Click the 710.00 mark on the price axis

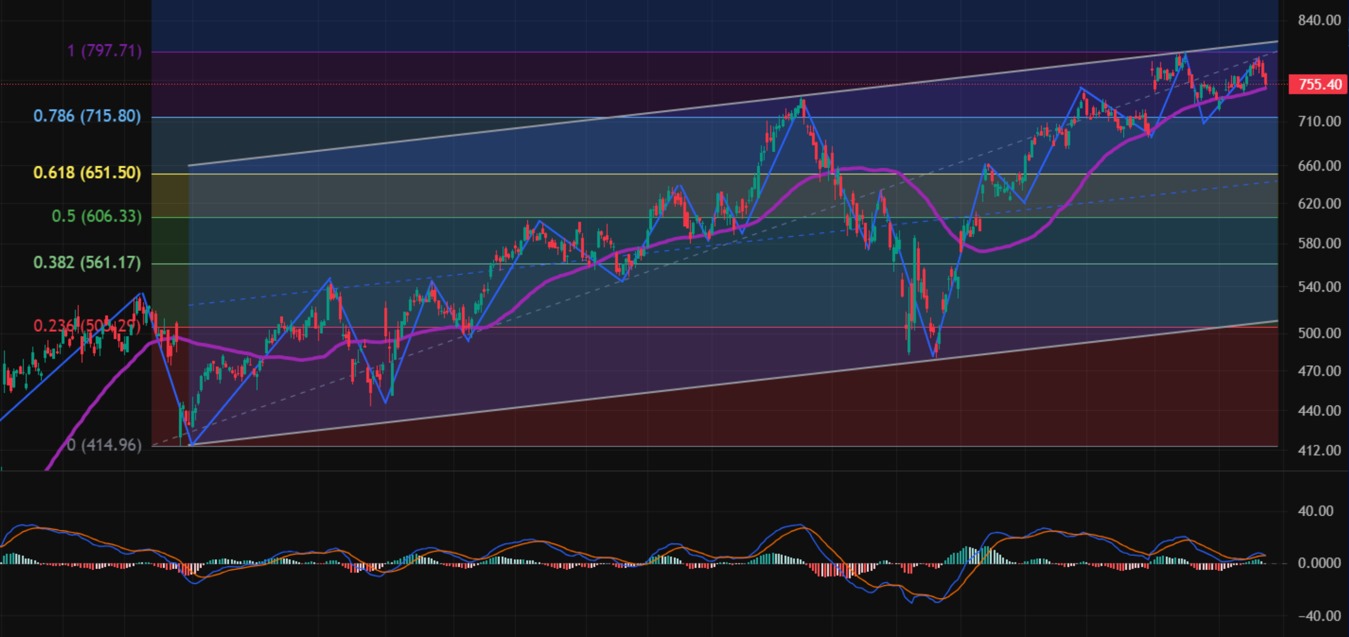click(1317, 121)
